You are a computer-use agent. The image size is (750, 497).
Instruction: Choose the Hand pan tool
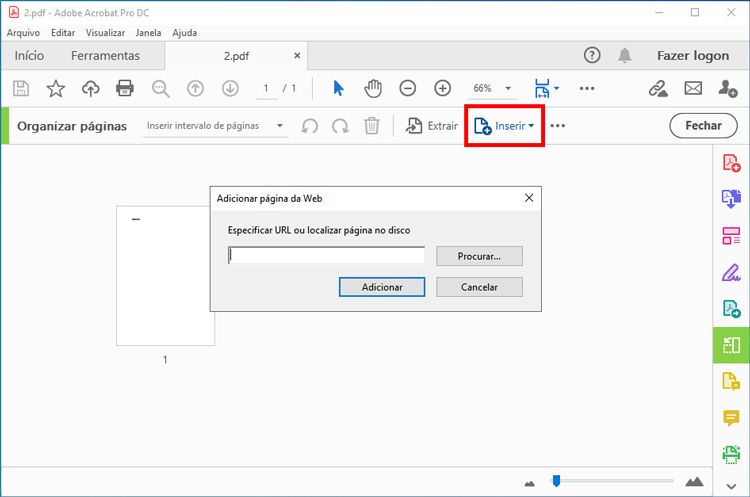373,88
